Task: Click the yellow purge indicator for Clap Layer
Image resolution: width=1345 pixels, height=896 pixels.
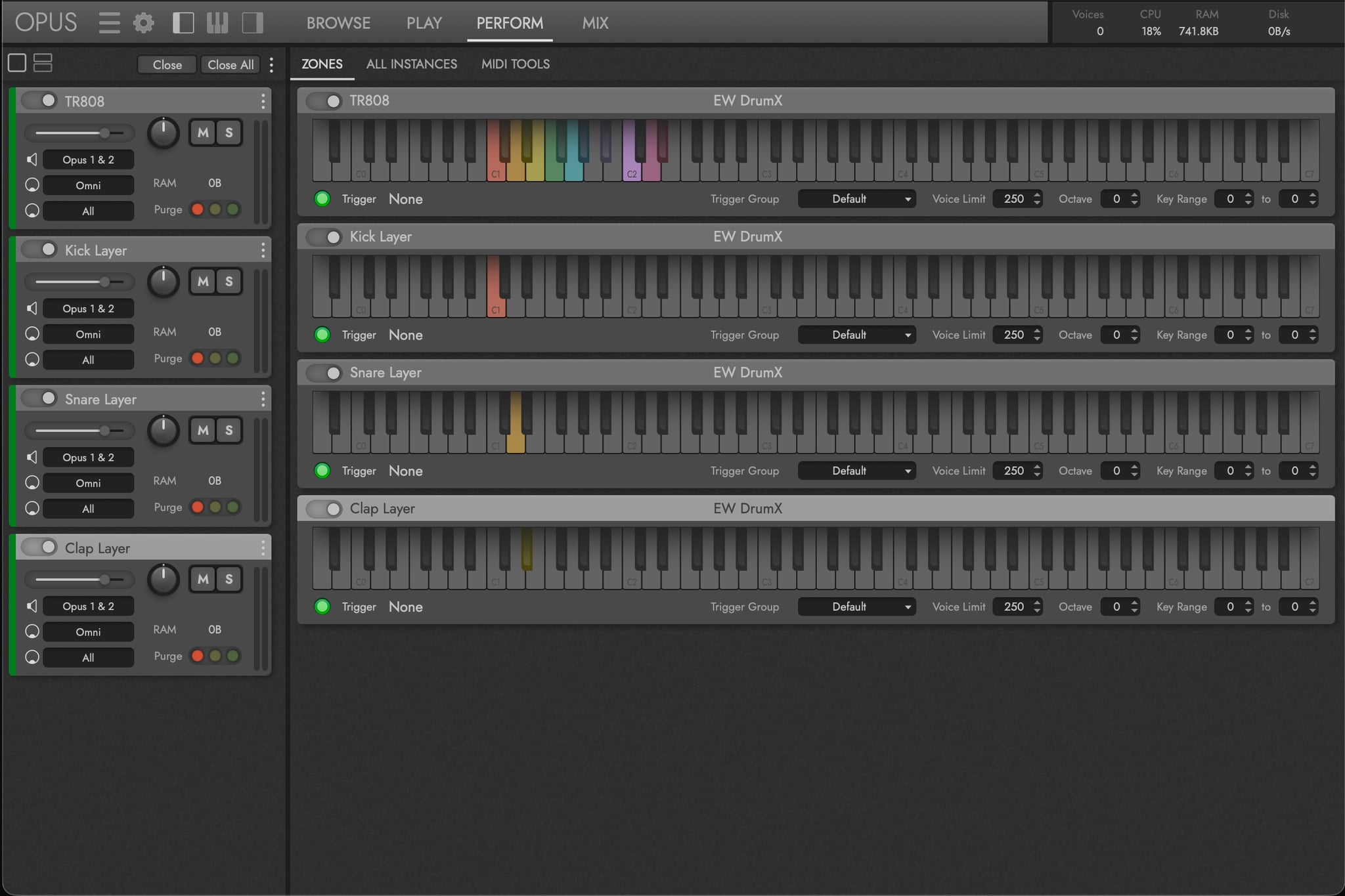Action: [x=215, y=656]
